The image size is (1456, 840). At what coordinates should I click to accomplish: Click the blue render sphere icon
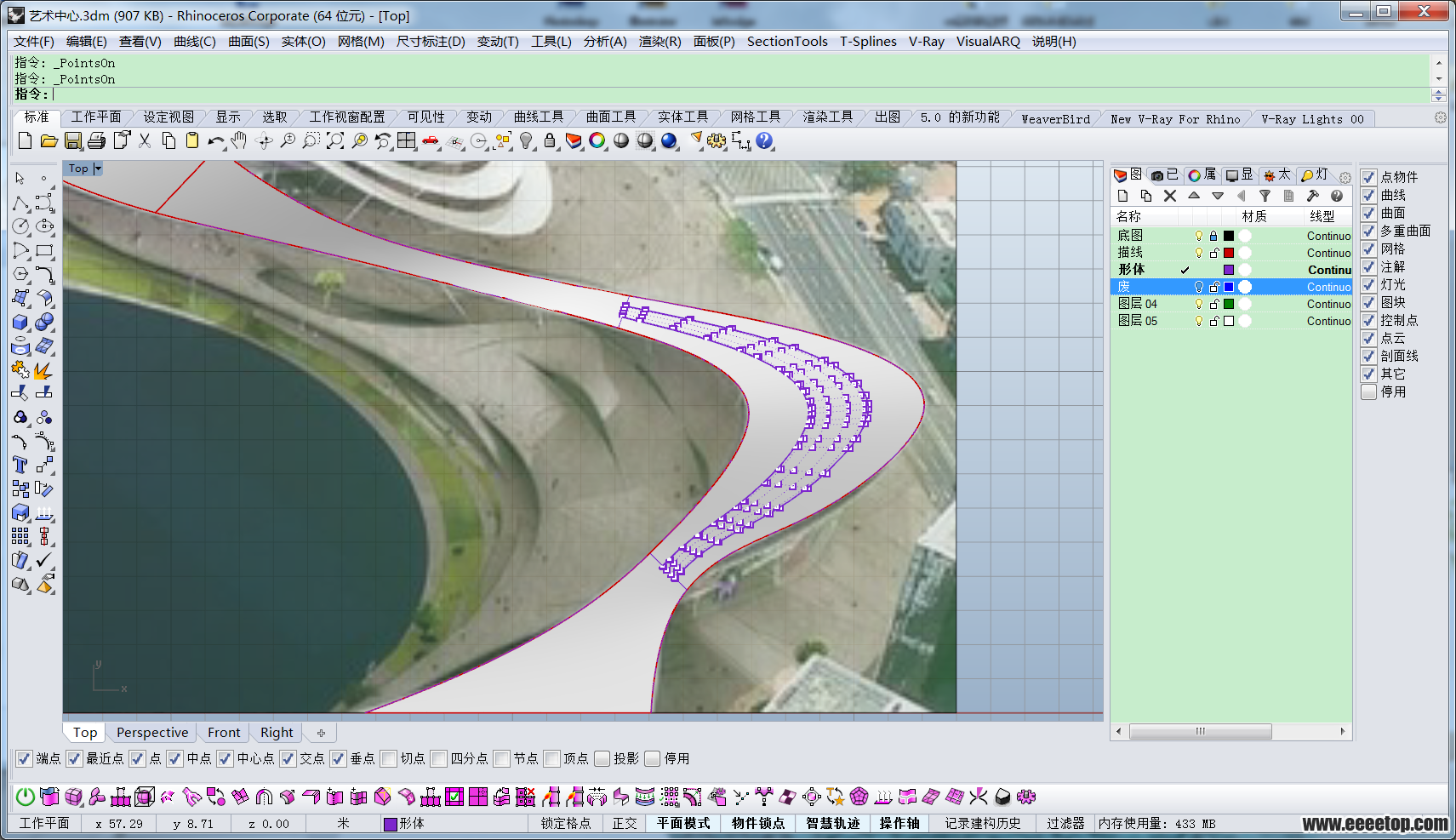(x=669, y=140)
